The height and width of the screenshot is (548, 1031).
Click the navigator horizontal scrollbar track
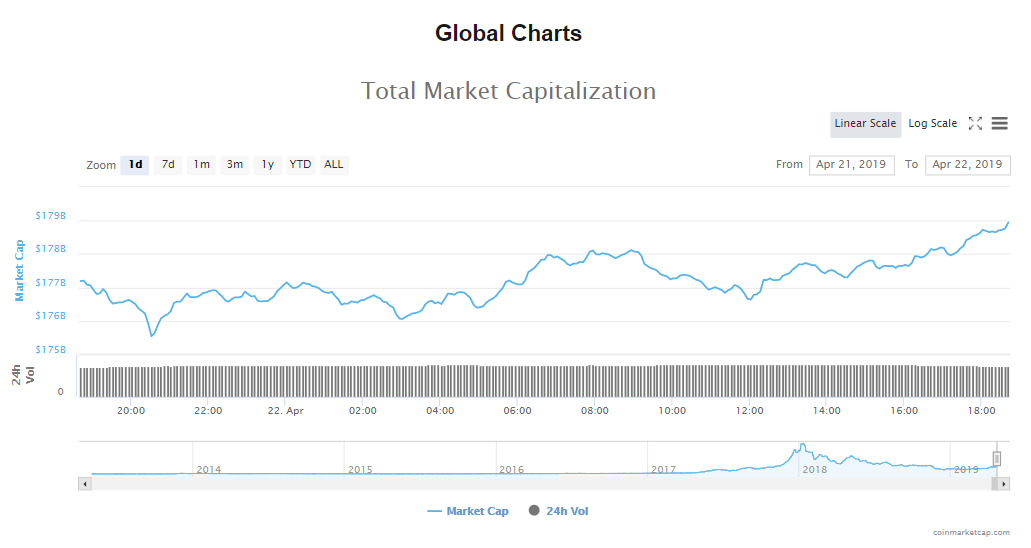pos(540,484)
